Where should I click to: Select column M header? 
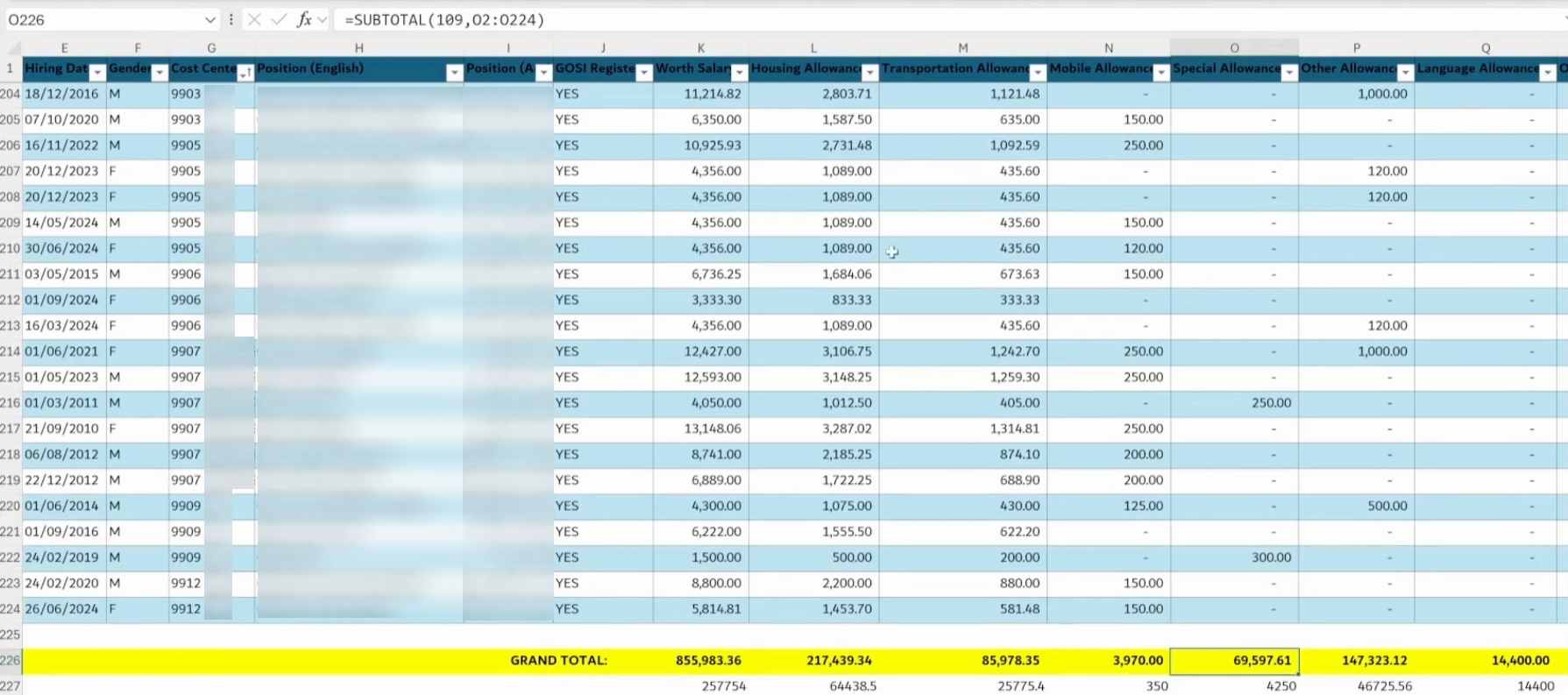point(963,48)
